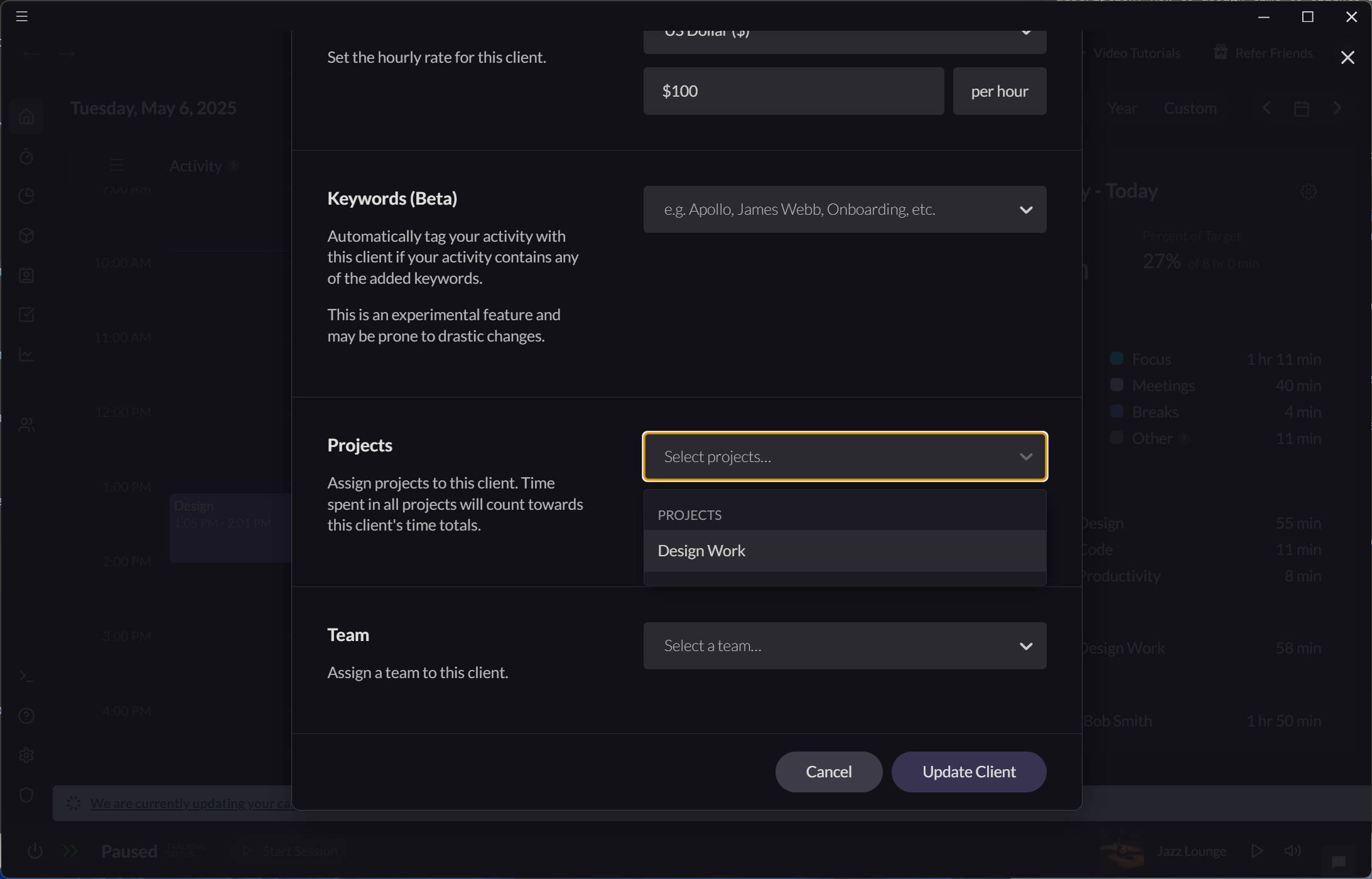
Task: Expand the Keywords dropdown
Action: 1025,210
